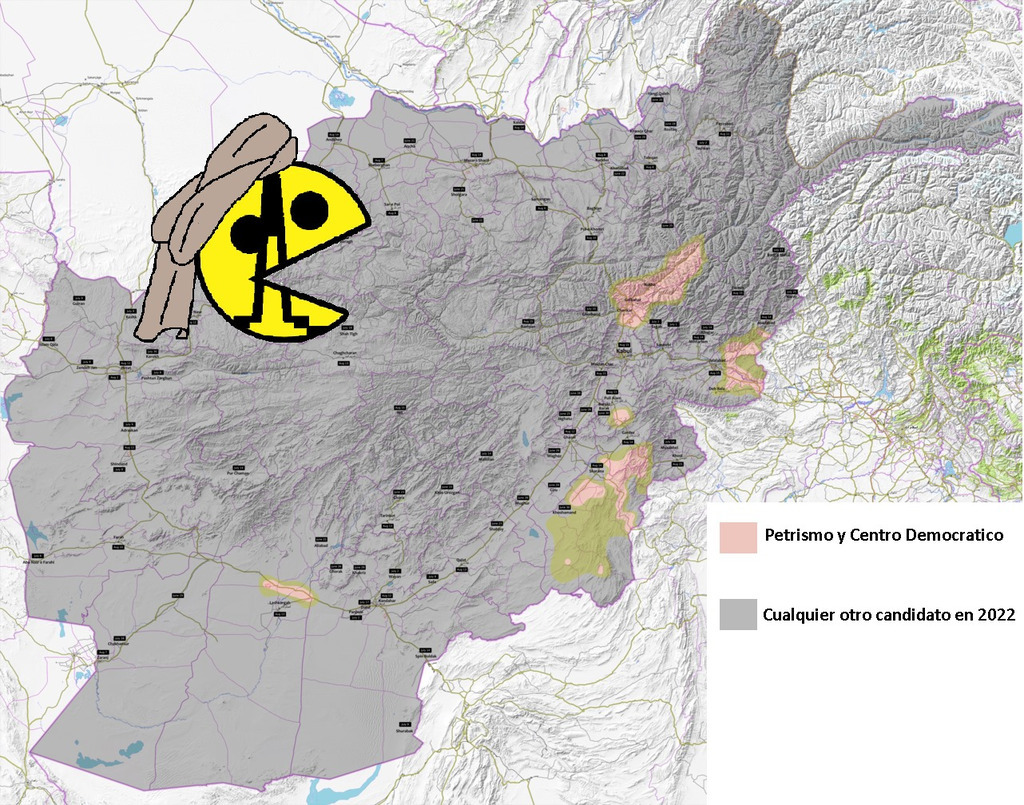The height and width of the screenshot is (805, 1024).
Task: Click Pac-Man's right black eye
Action: [309, 209]
